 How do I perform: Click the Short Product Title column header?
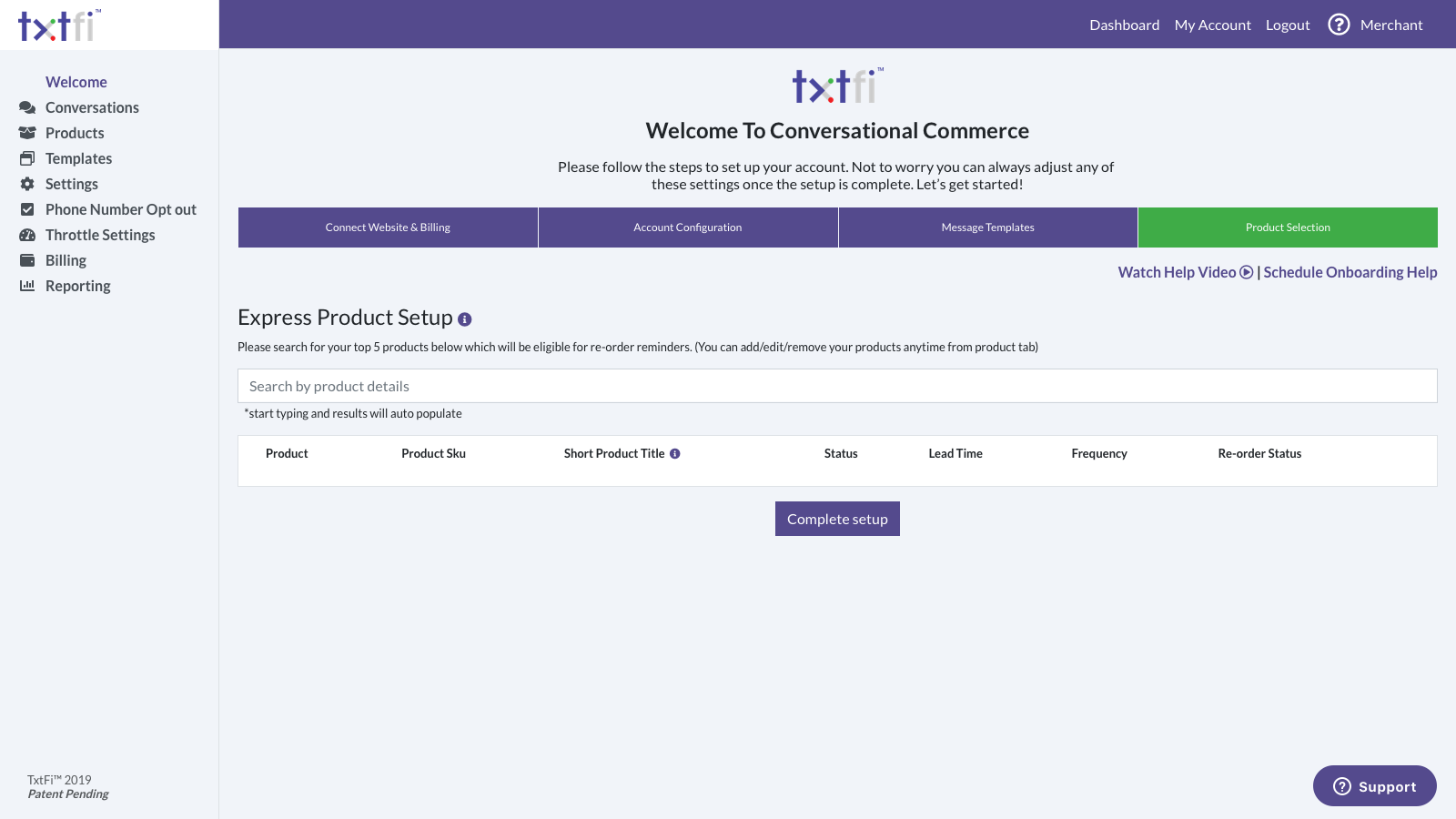[x=614, y=453]
